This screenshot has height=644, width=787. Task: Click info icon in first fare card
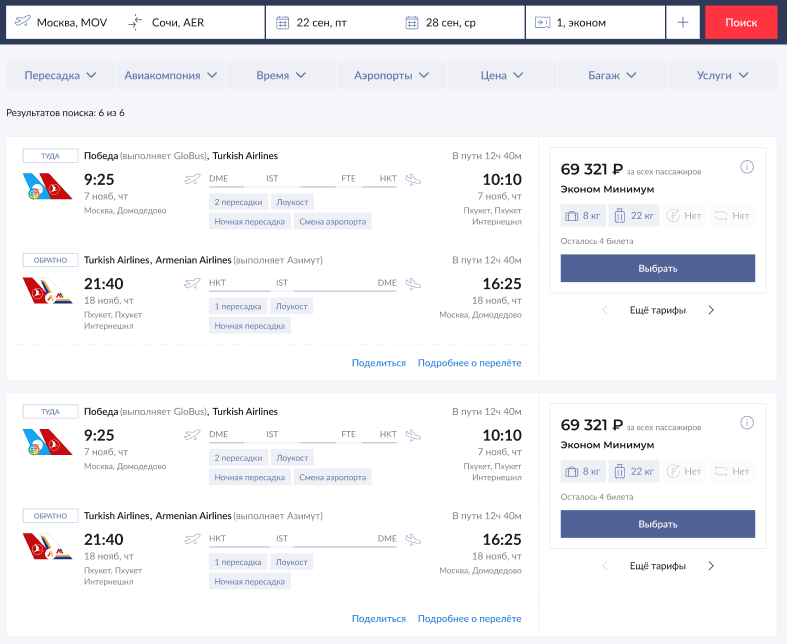tap(746, 167)
